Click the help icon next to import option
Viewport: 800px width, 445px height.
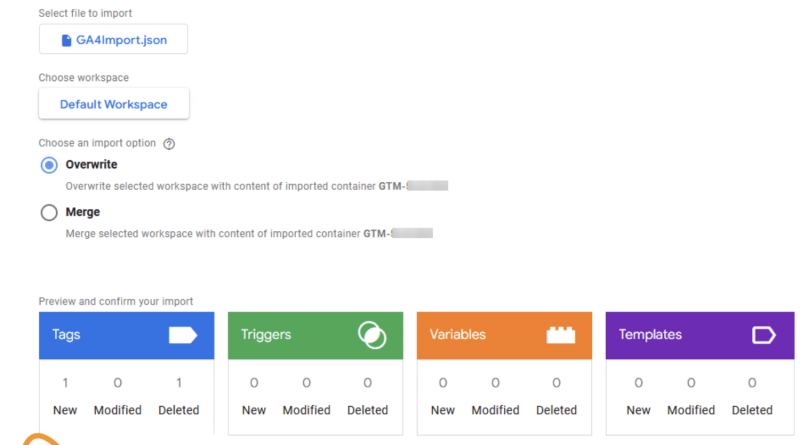click(169, 143)
